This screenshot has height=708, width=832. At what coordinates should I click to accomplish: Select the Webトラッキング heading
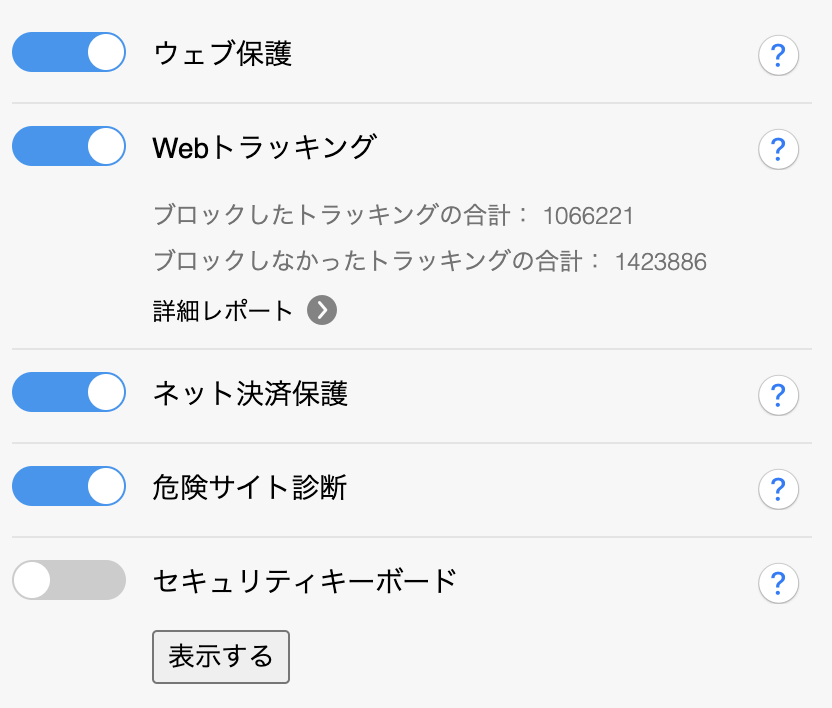265,147
